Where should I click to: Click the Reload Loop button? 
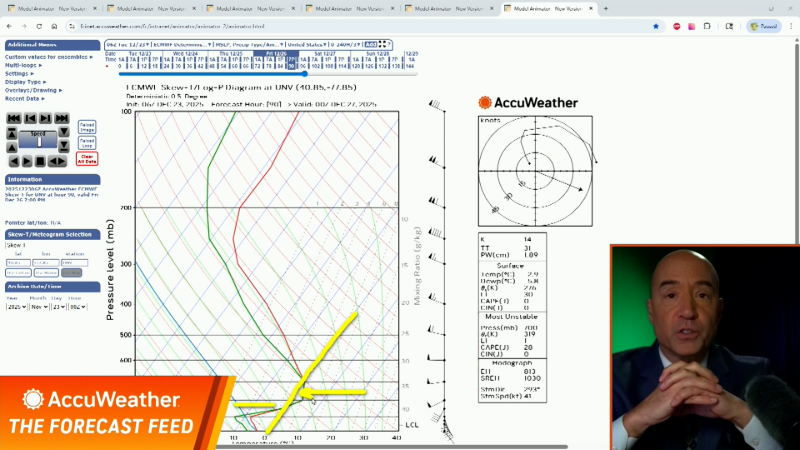(x=87, y=143)
